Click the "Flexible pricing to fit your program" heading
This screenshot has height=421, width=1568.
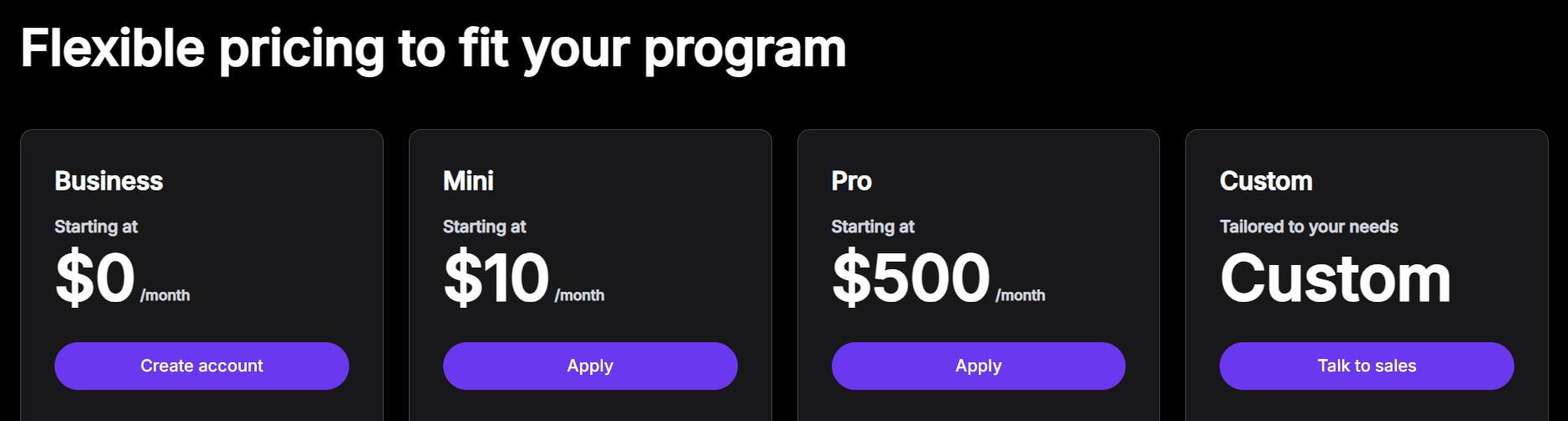[x=433, y=49]
